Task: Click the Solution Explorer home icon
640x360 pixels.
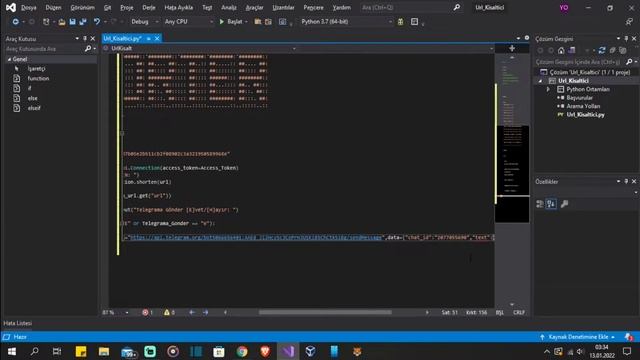Action: (x=561, y=50)
